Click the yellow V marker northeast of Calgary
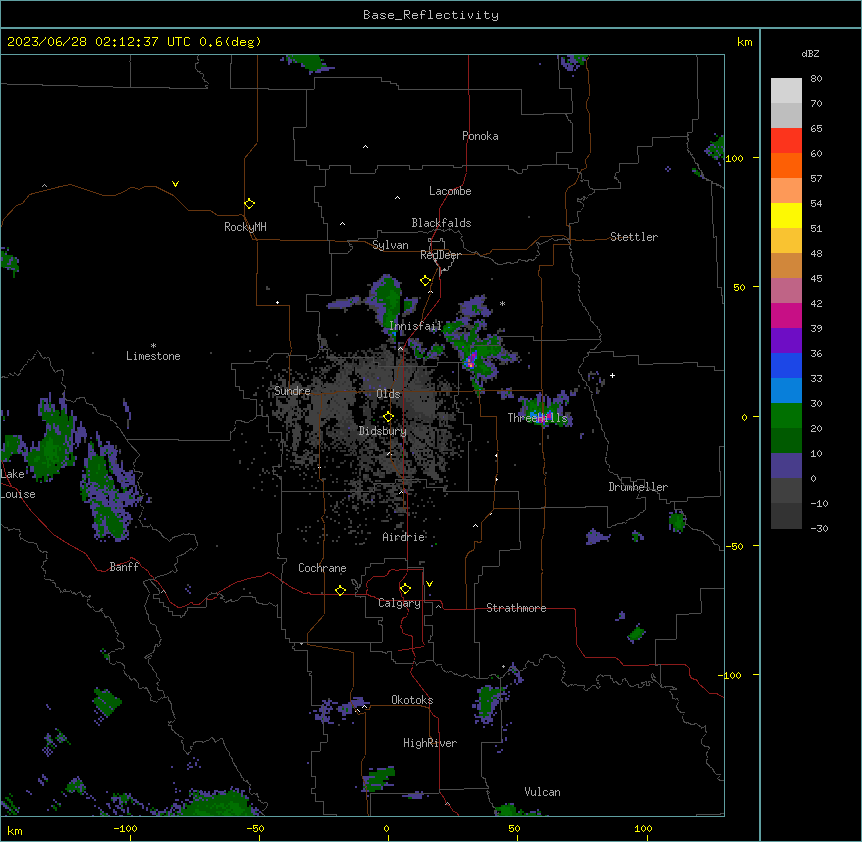The width and height of the screenshot is (862, 842). [x=429, y=584]
